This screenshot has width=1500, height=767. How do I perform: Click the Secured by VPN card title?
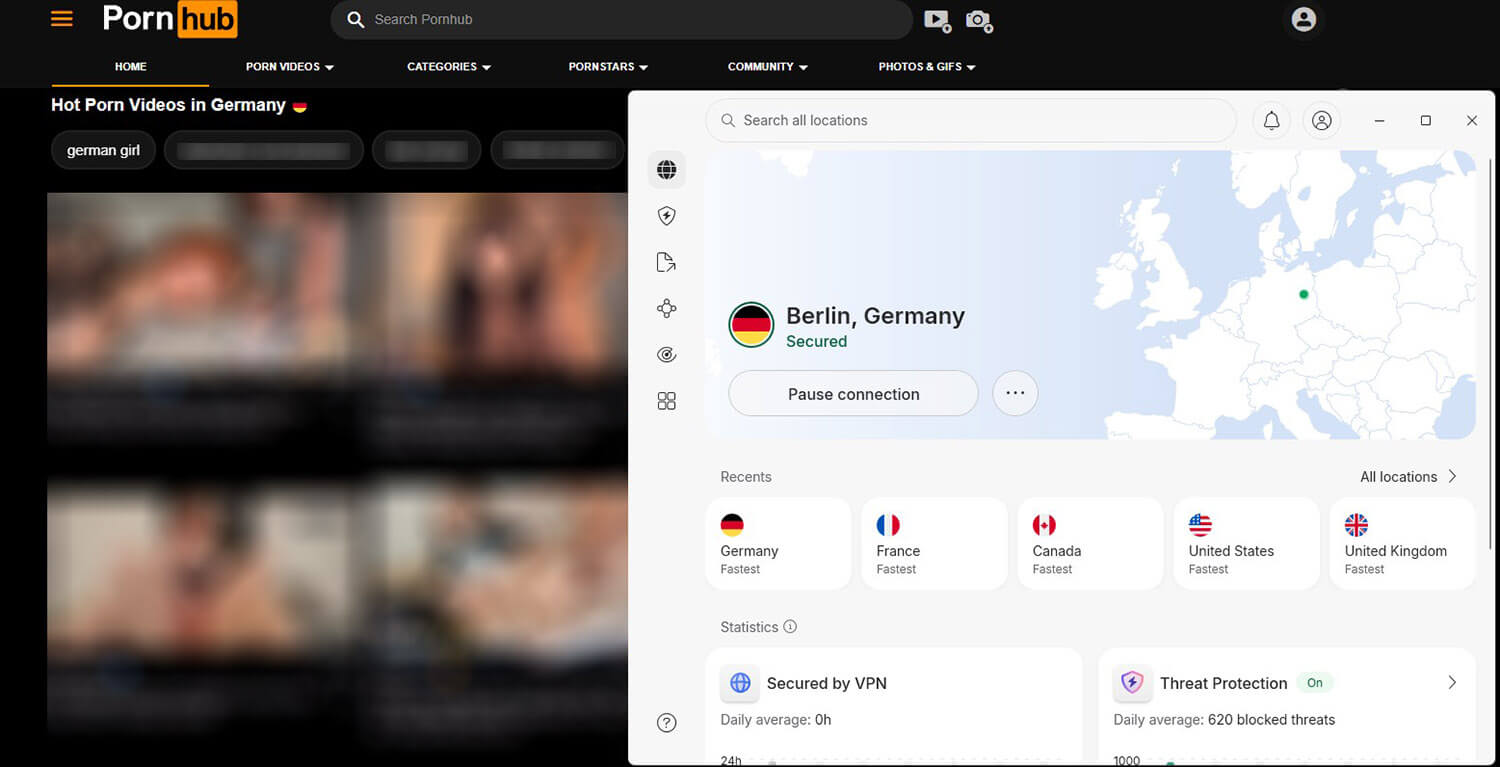[x=827, y=683]
